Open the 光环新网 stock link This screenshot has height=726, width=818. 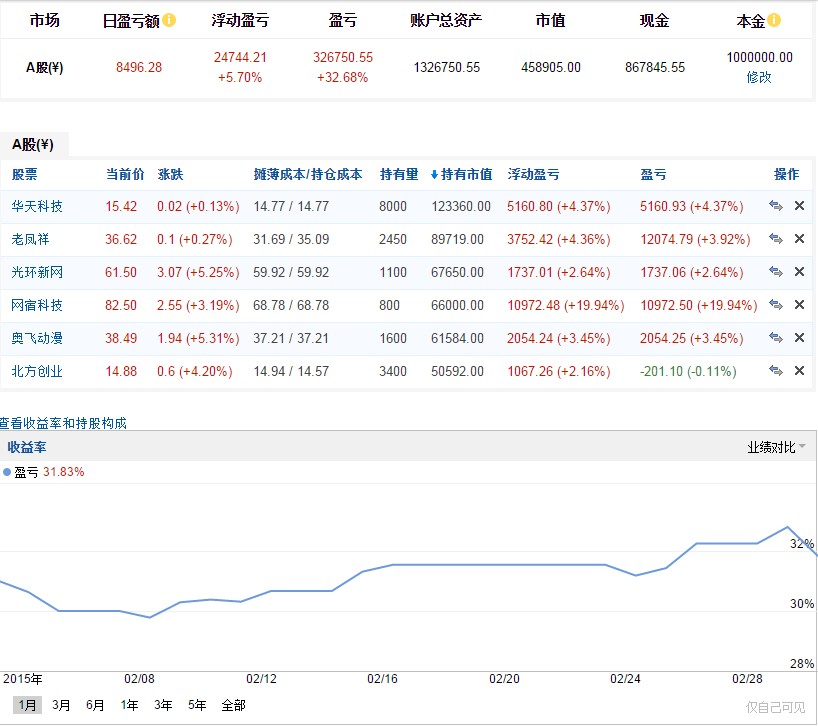[37, 272]
